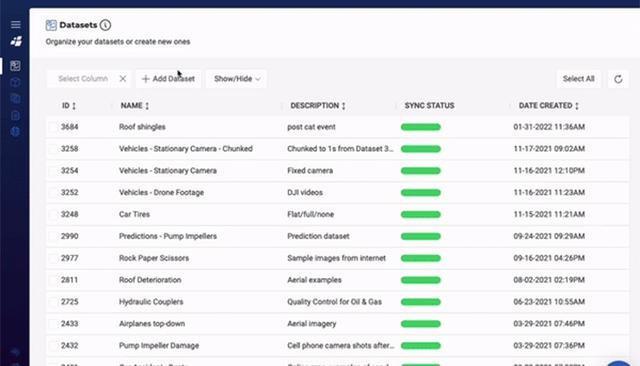Open the Rock Paper Scissors dataset
Image resolution: width=640 pixels, height=366 pixels.
(x=154, y=258)
